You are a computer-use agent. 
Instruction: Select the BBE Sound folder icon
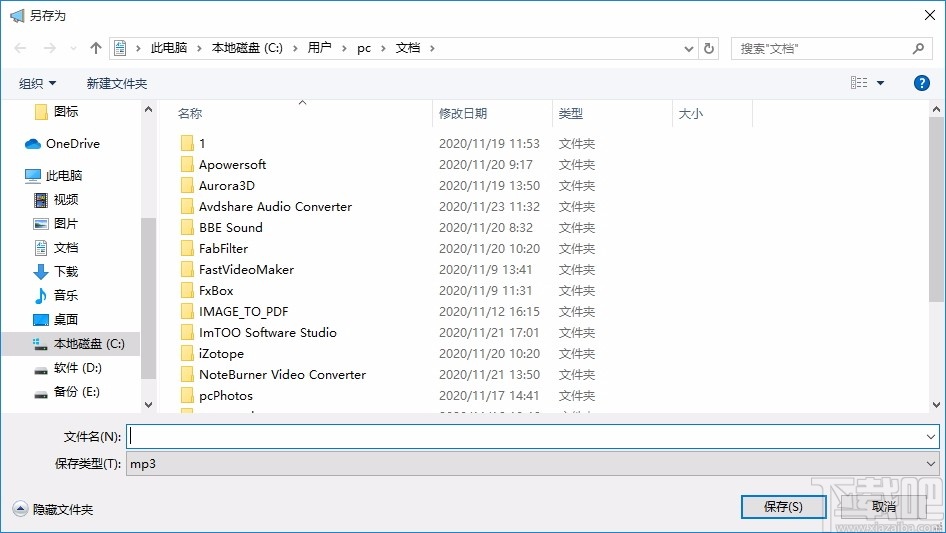coord(187,228)
